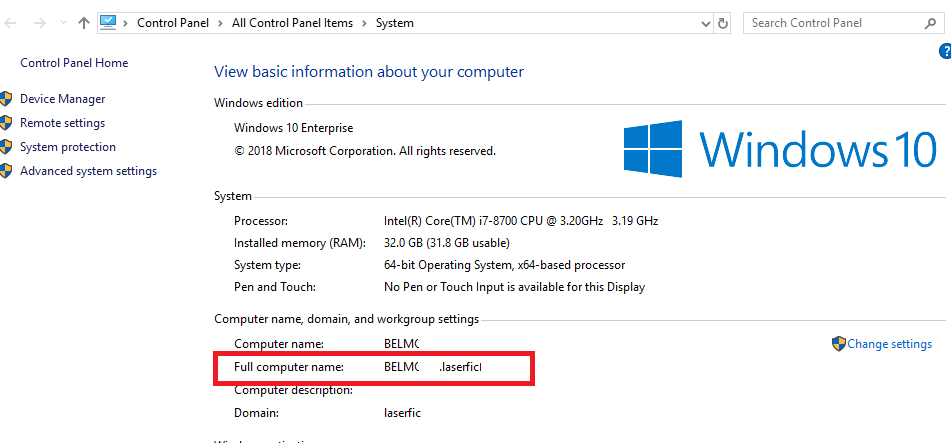The height and width of the screenshot is (443, 951).
Task: Go forward with the Forward arrow
Action: click(40, 23)
